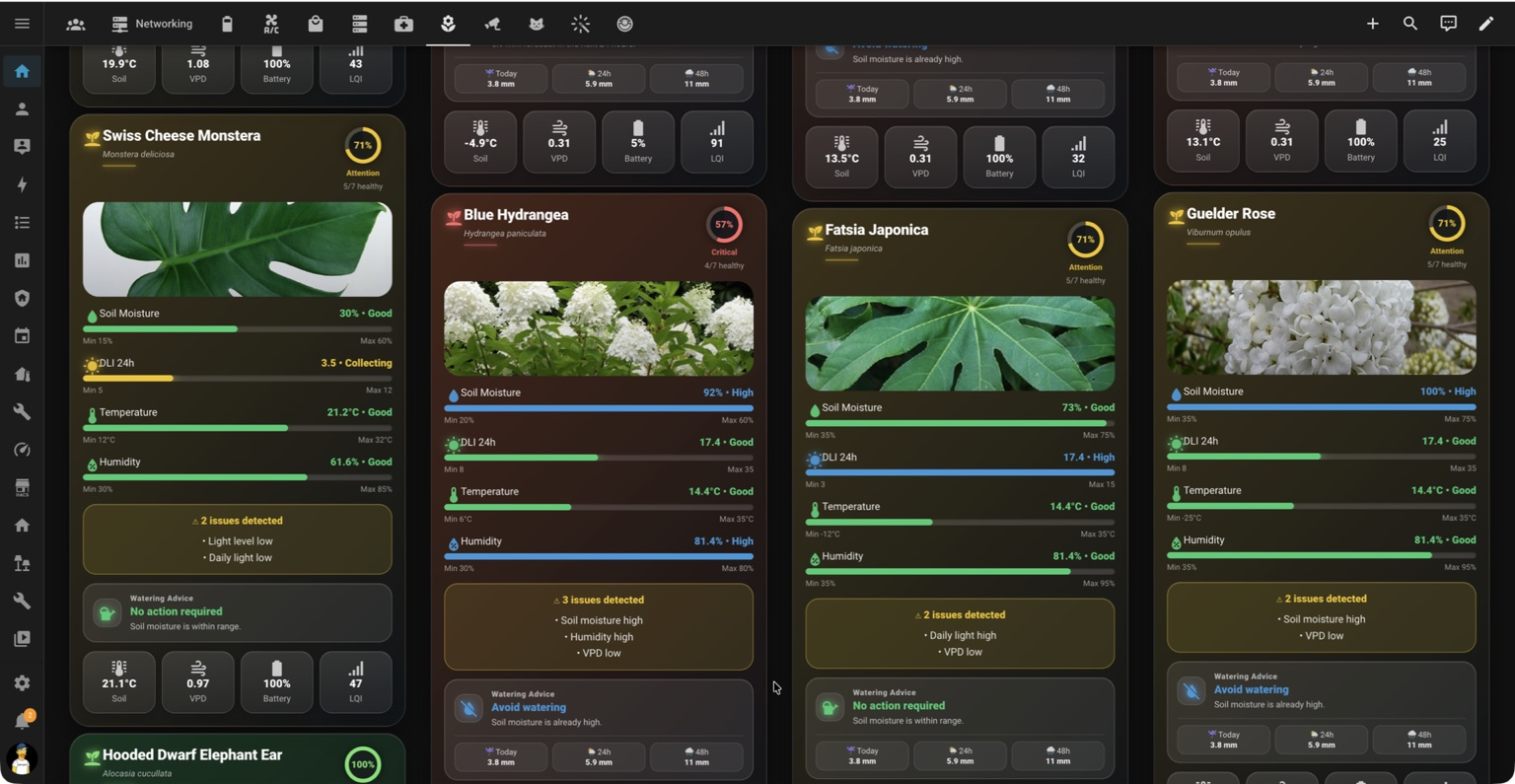Select the plants flower view tab
This screenshot has width=1515, height=784.
pyautogui.click(x=448, y=24)
